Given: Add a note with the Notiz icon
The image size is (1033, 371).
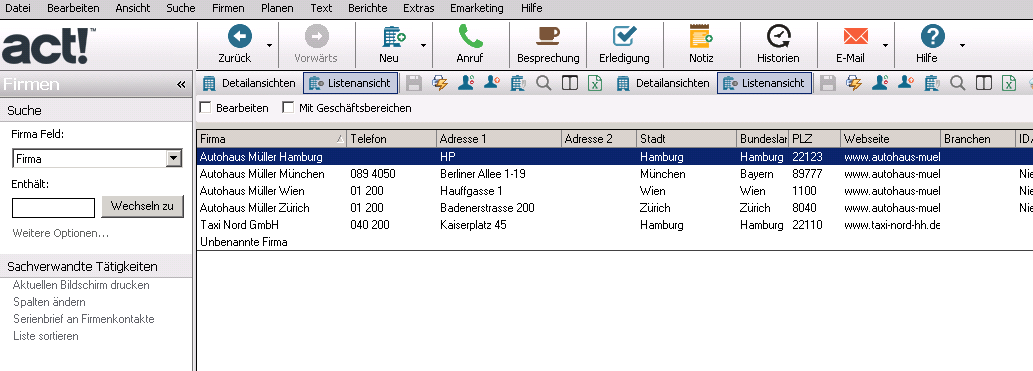Looking at the screenshot, I should tap(701, 36).
